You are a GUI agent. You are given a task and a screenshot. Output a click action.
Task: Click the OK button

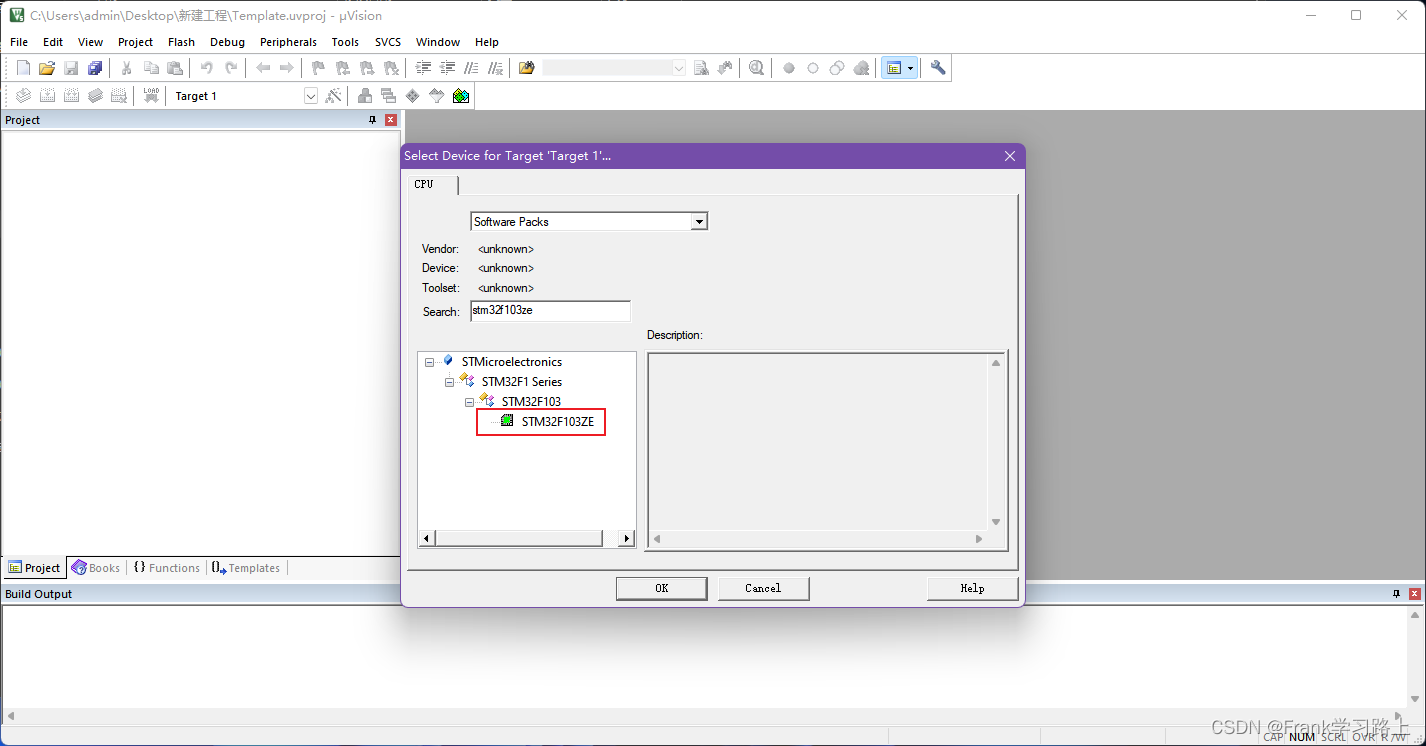click(x=662, y=588)
